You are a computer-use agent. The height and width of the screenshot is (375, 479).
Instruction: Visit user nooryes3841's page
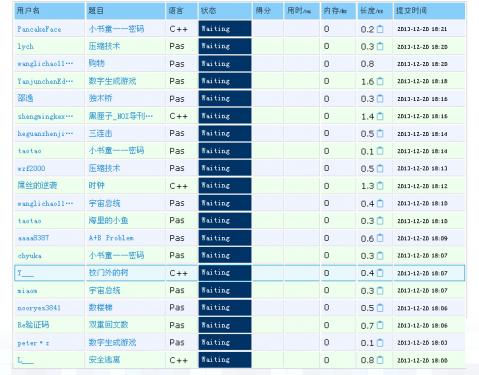pyautogui.click(x=39, y=308)
